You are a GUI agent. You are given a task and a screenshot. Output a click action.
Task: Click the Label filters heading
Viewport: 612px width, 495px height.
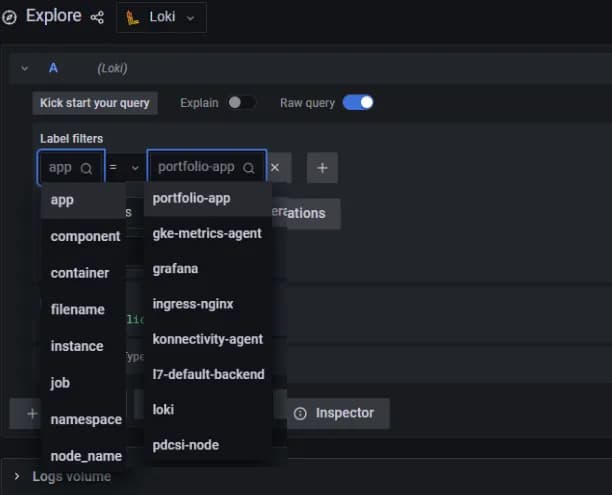coord(71,139)
